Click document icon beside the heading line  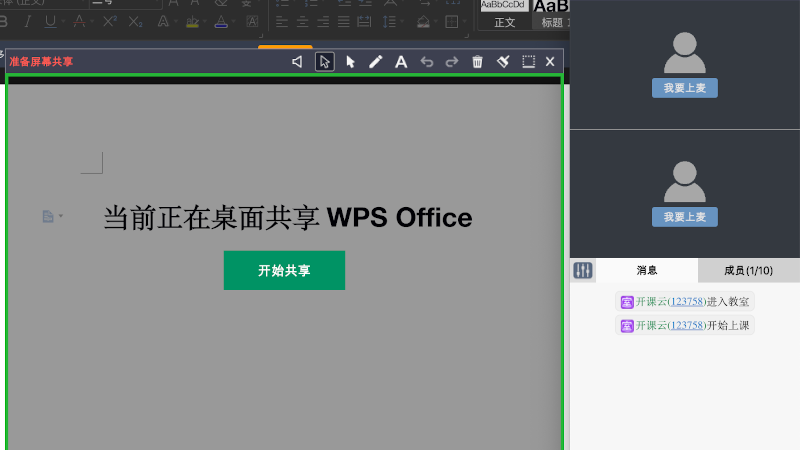click(x=48, y=216)
